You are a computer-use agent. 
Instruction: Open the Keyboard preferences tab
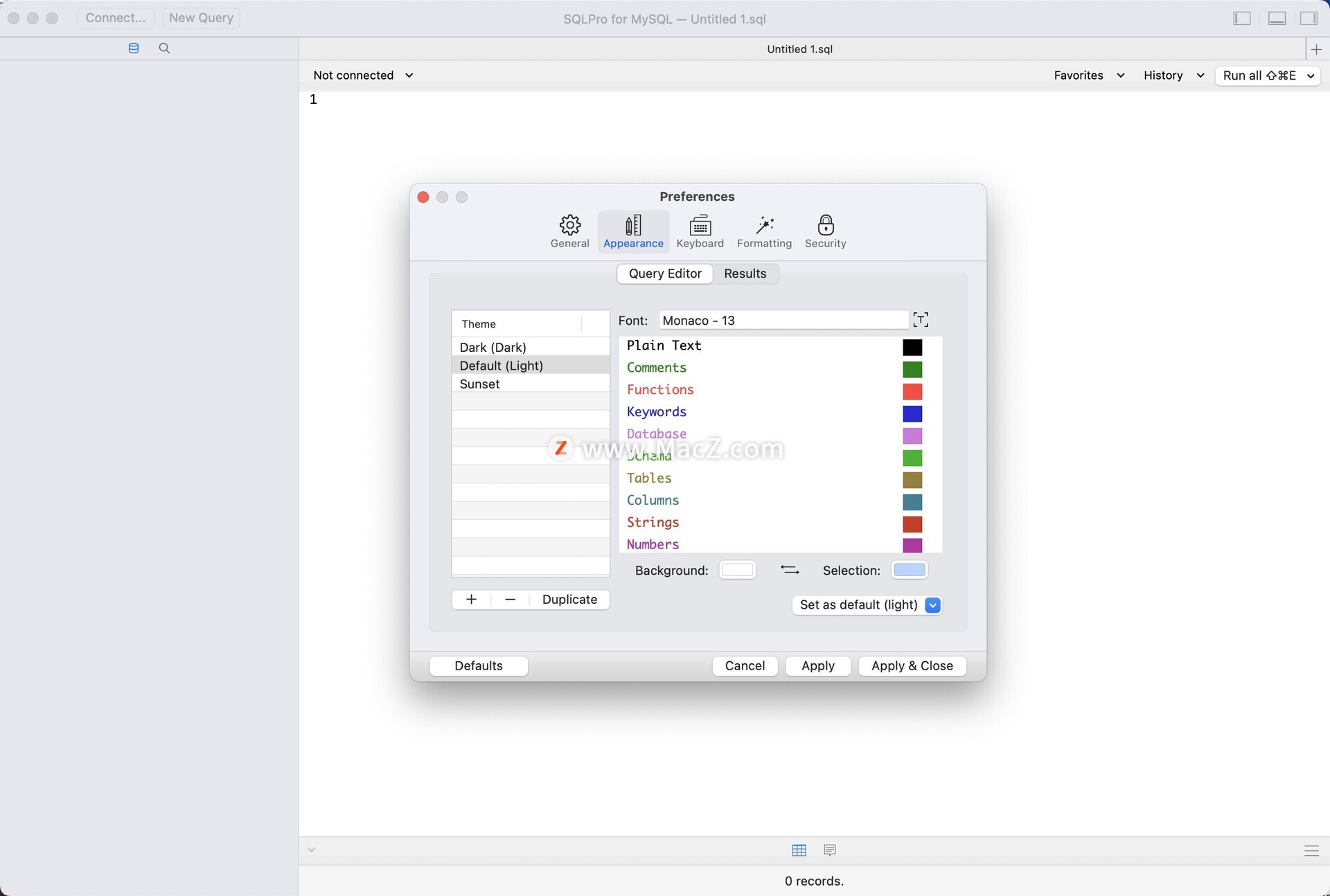[x=700, y=231]
